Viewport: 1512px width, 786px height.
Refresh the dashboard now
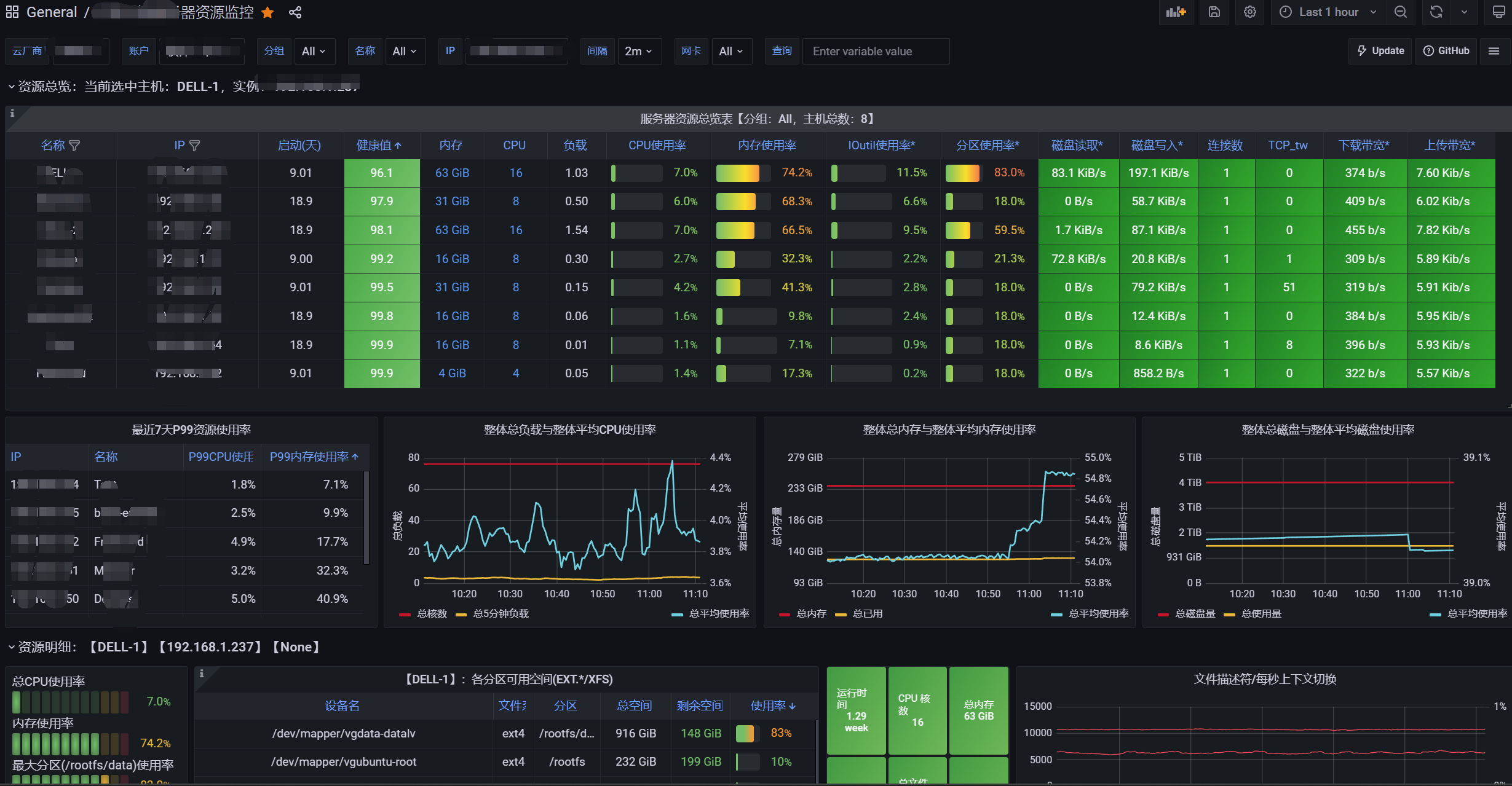pos(1436,12)
